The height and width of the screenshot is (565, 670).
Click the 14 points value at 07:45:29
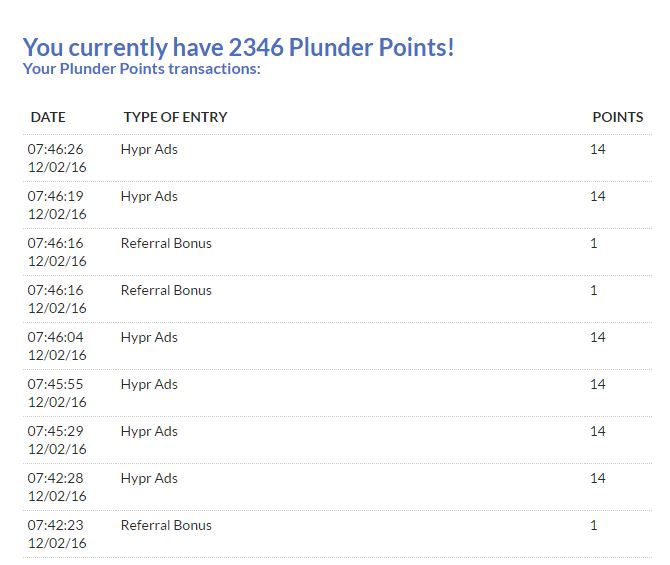(x=598, y=431)
